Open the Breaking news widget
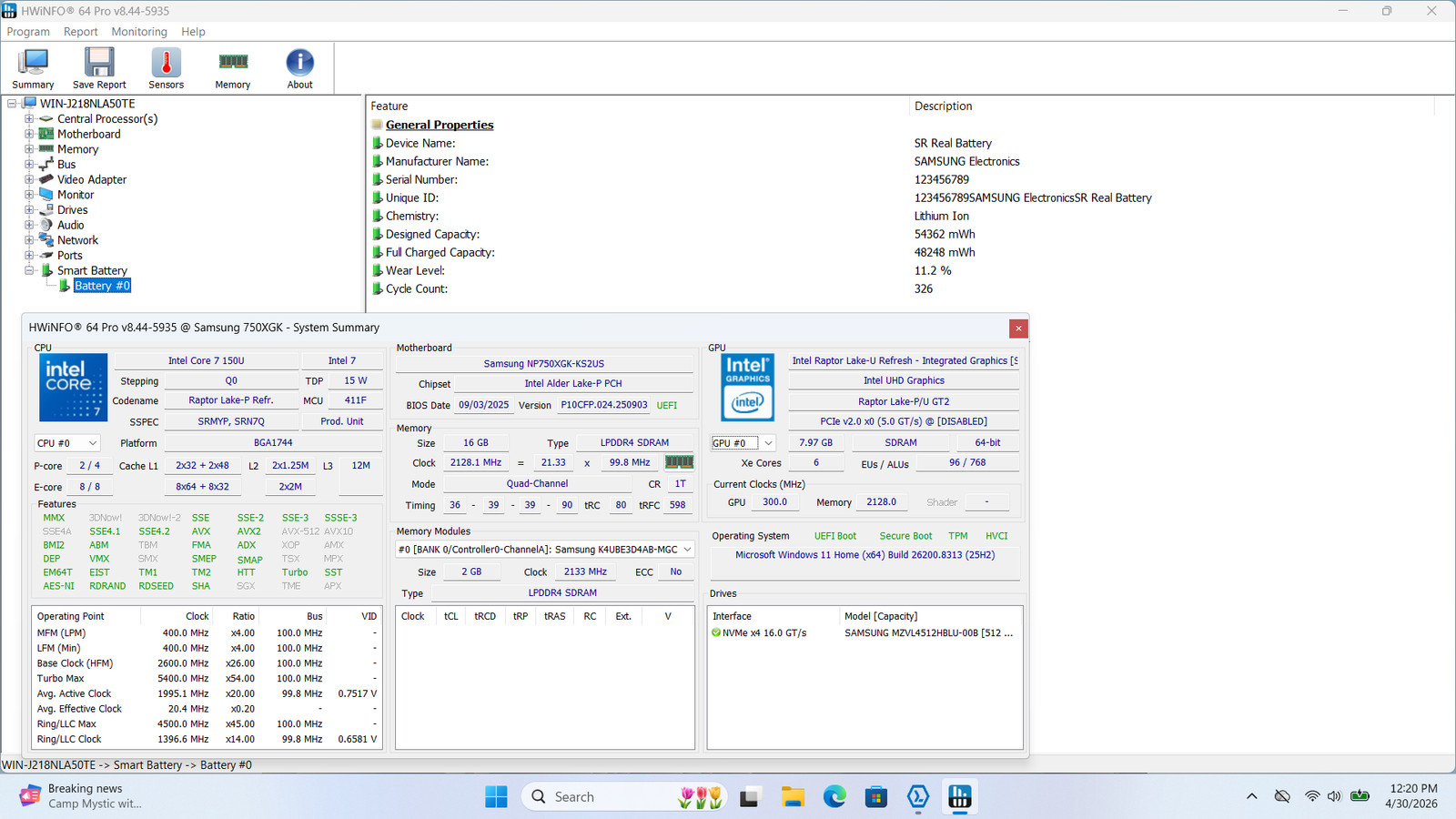 point(82,797)
